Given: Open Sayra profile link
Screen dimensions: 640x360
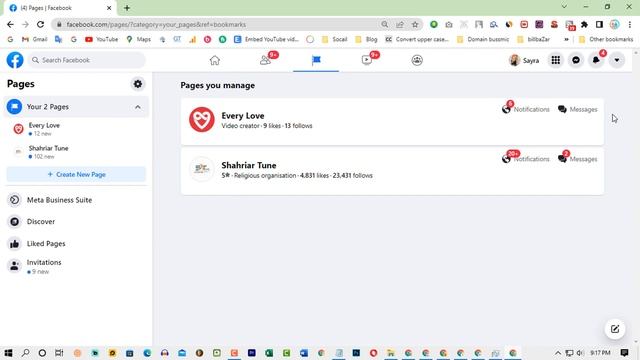Looking at the screenshot, I should (x=524, y=60).
